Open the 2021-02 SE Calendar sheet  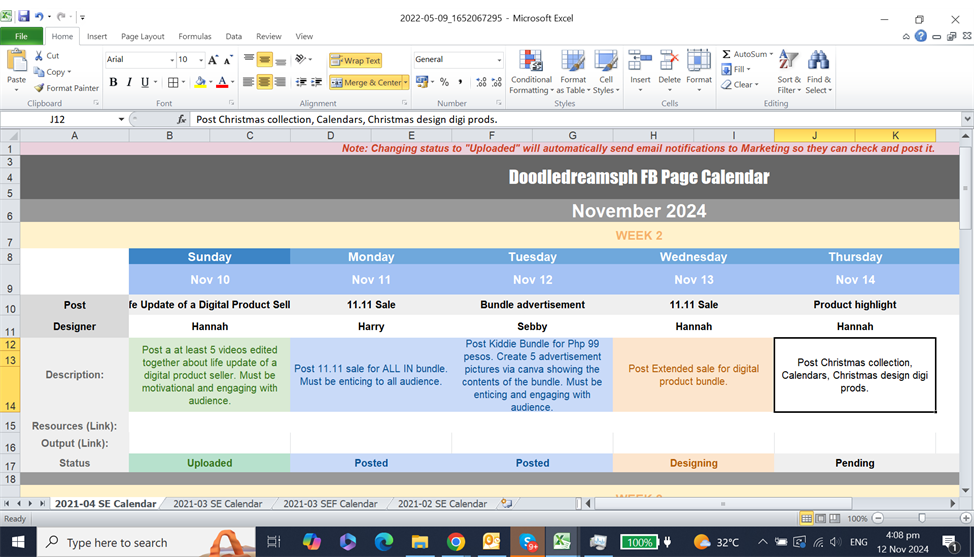442,504
